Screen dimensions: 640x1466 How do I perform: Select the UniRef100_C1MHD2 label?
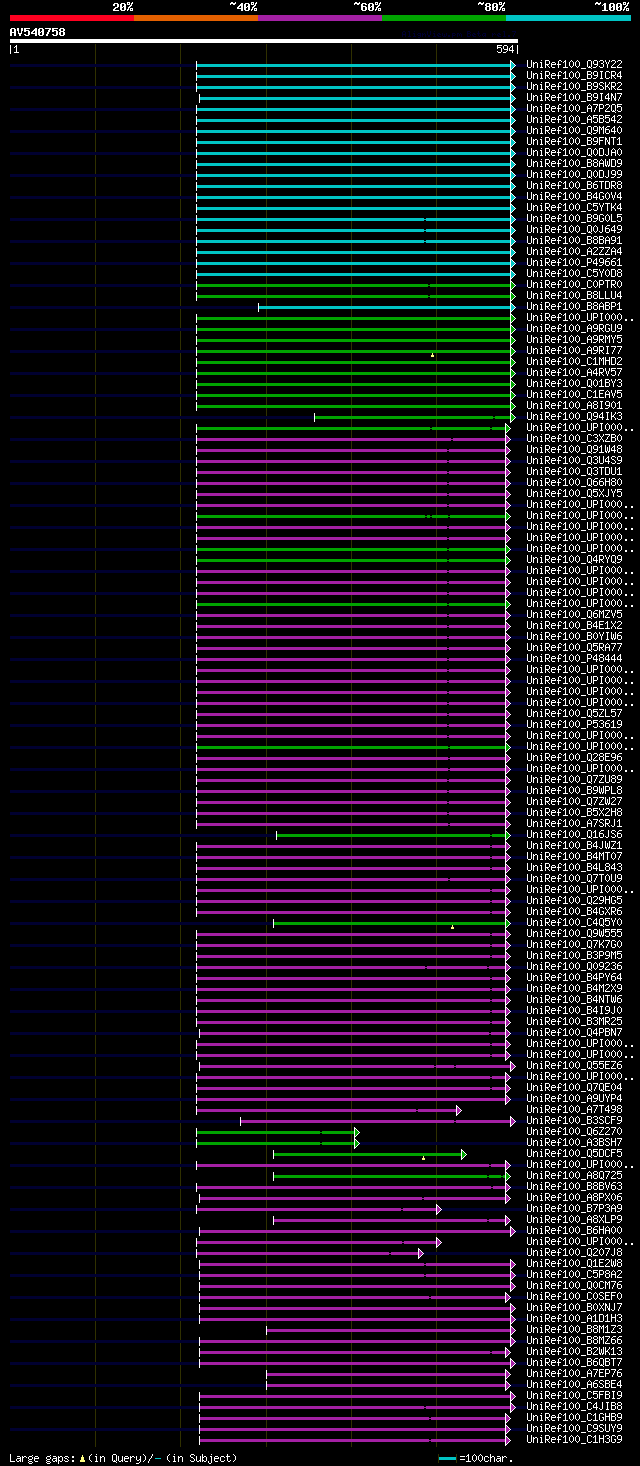pyautogui.click(x=574, y=362)
